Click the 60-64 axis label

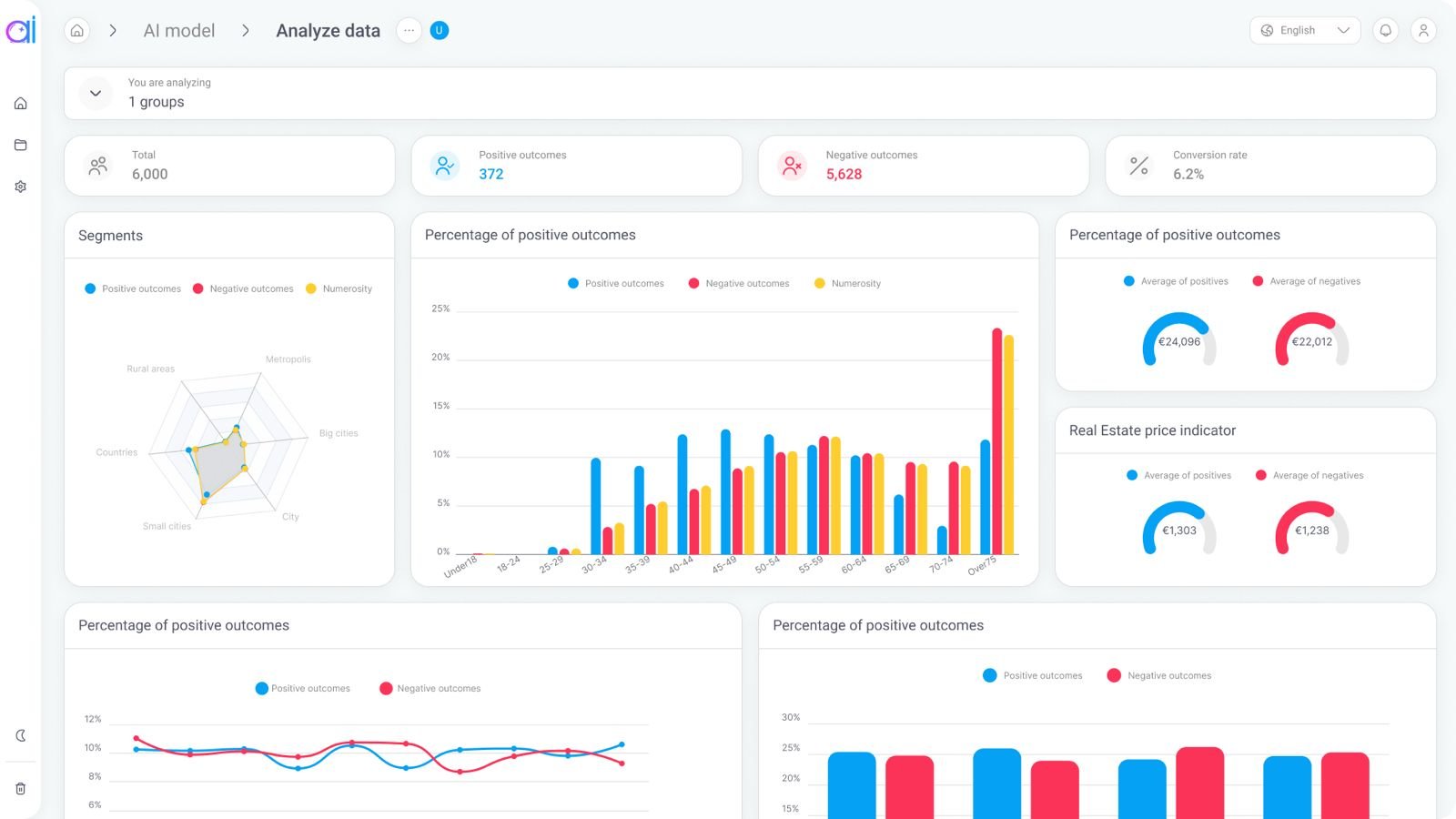[x=854, y=565]
